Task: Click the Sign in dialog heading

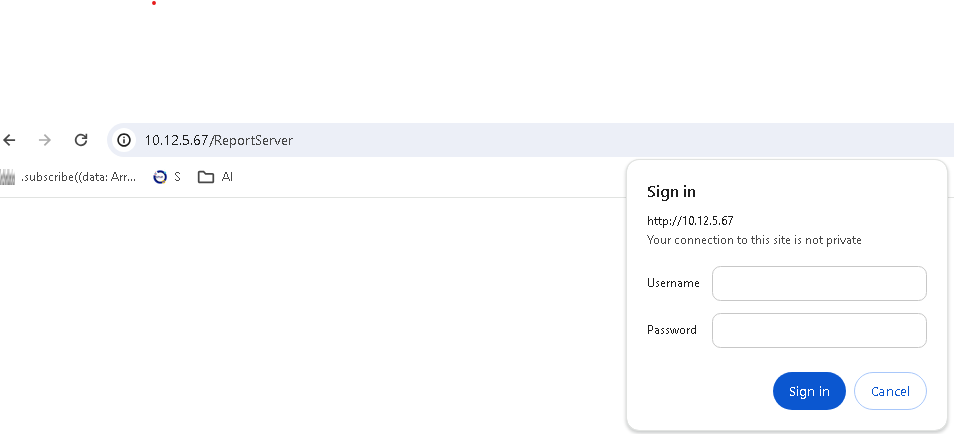Action: click(x=671, y=192)
